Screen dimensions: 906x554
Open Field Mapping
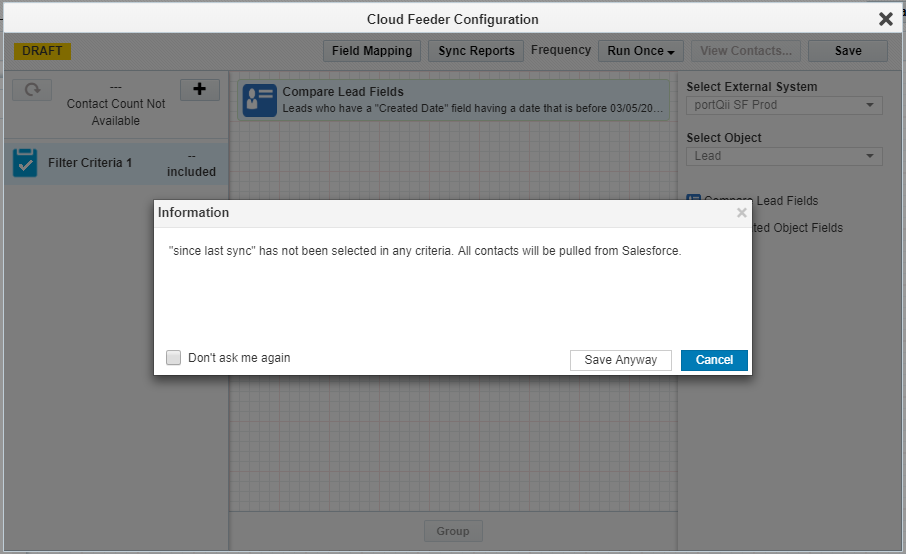[x=372, y=51]
